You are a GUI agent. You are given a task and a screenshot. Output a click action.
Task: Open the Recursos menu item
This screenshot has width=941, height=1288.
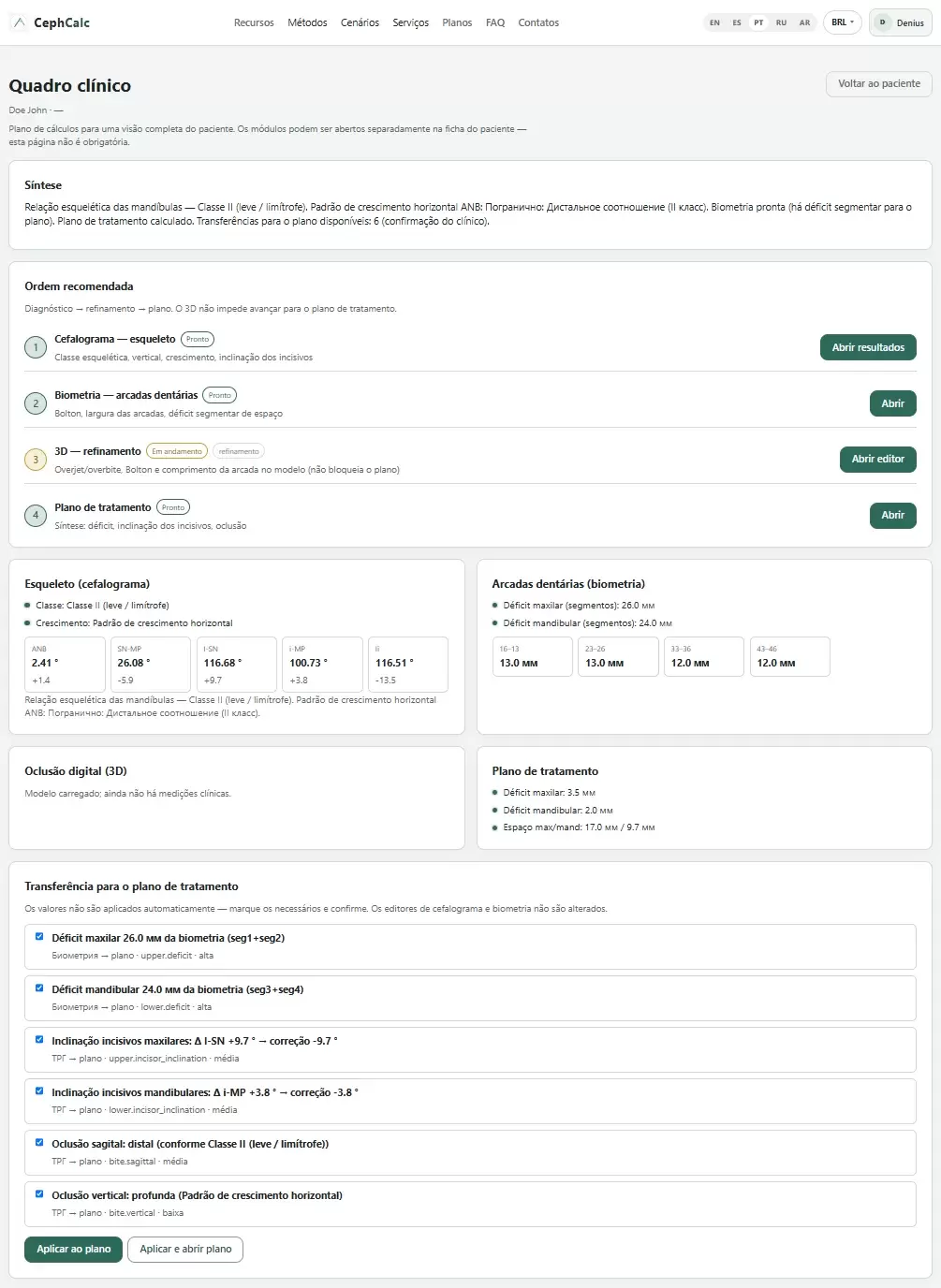coord(254,22)
